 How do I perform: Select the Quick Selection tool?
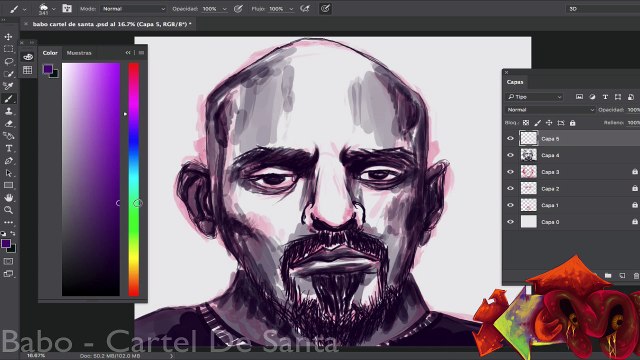coord(8,74)
